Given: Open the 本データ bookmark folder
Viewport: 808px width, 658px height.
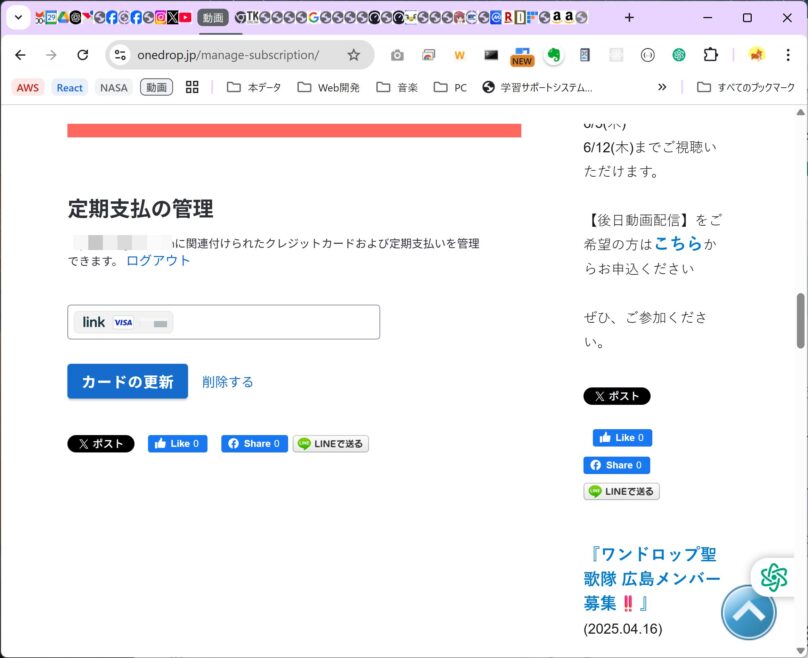Looking at the screenshot, I should click(x=255, y=87).
